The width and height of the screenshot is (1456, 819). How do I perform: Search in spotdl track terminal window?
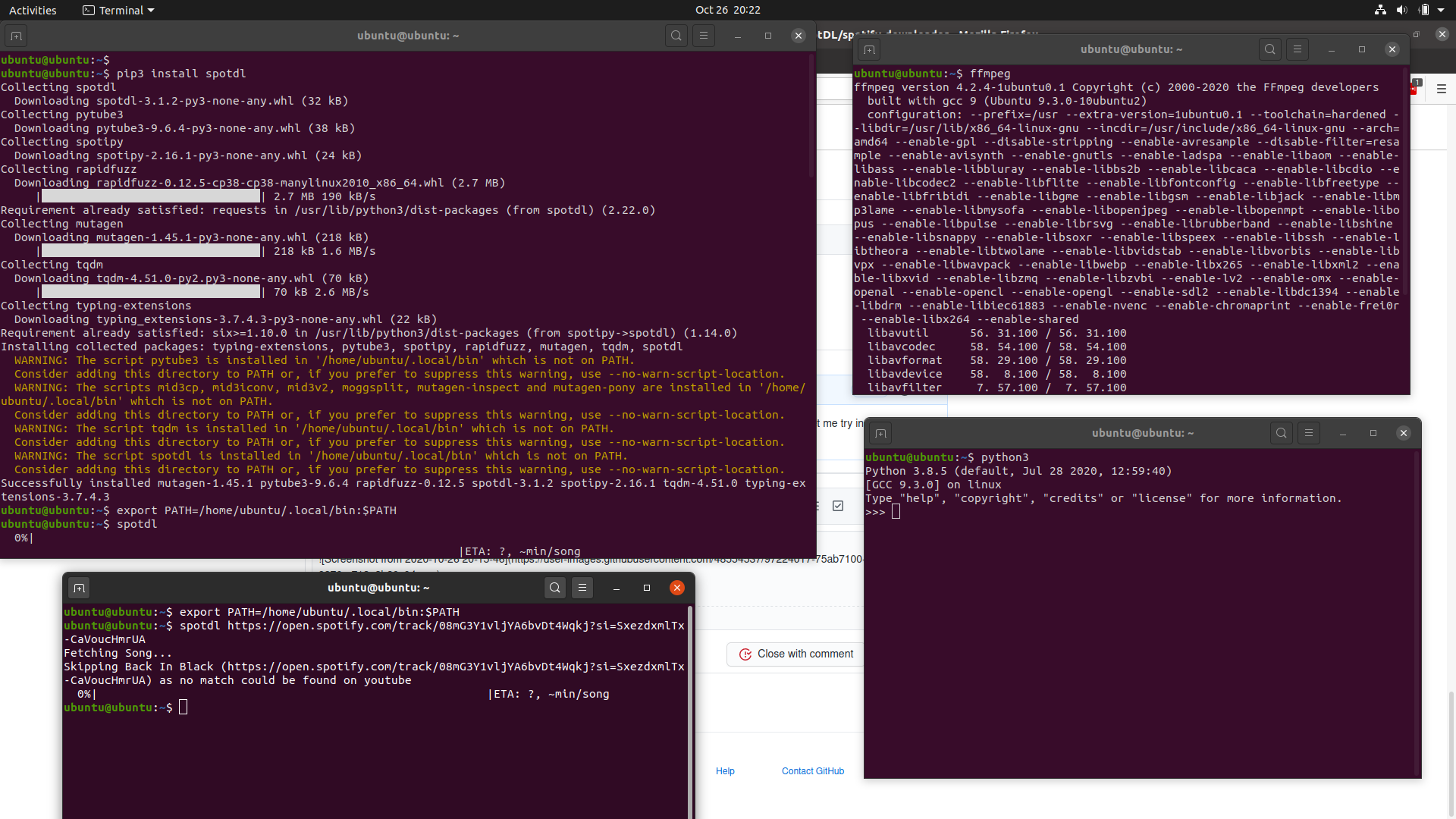555,588
